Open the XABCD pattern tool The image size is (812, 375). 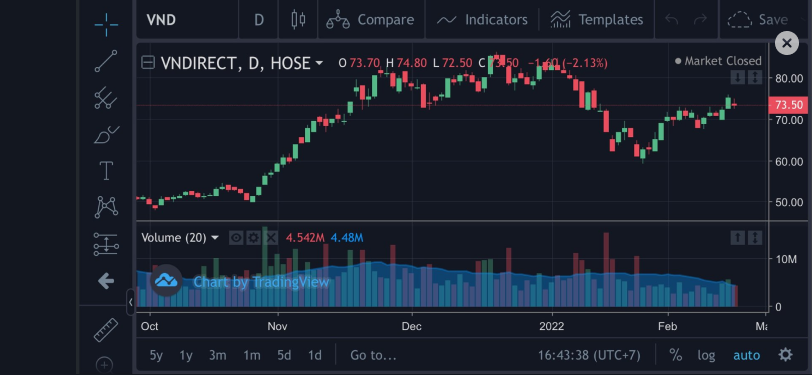[x=106, y=207]
